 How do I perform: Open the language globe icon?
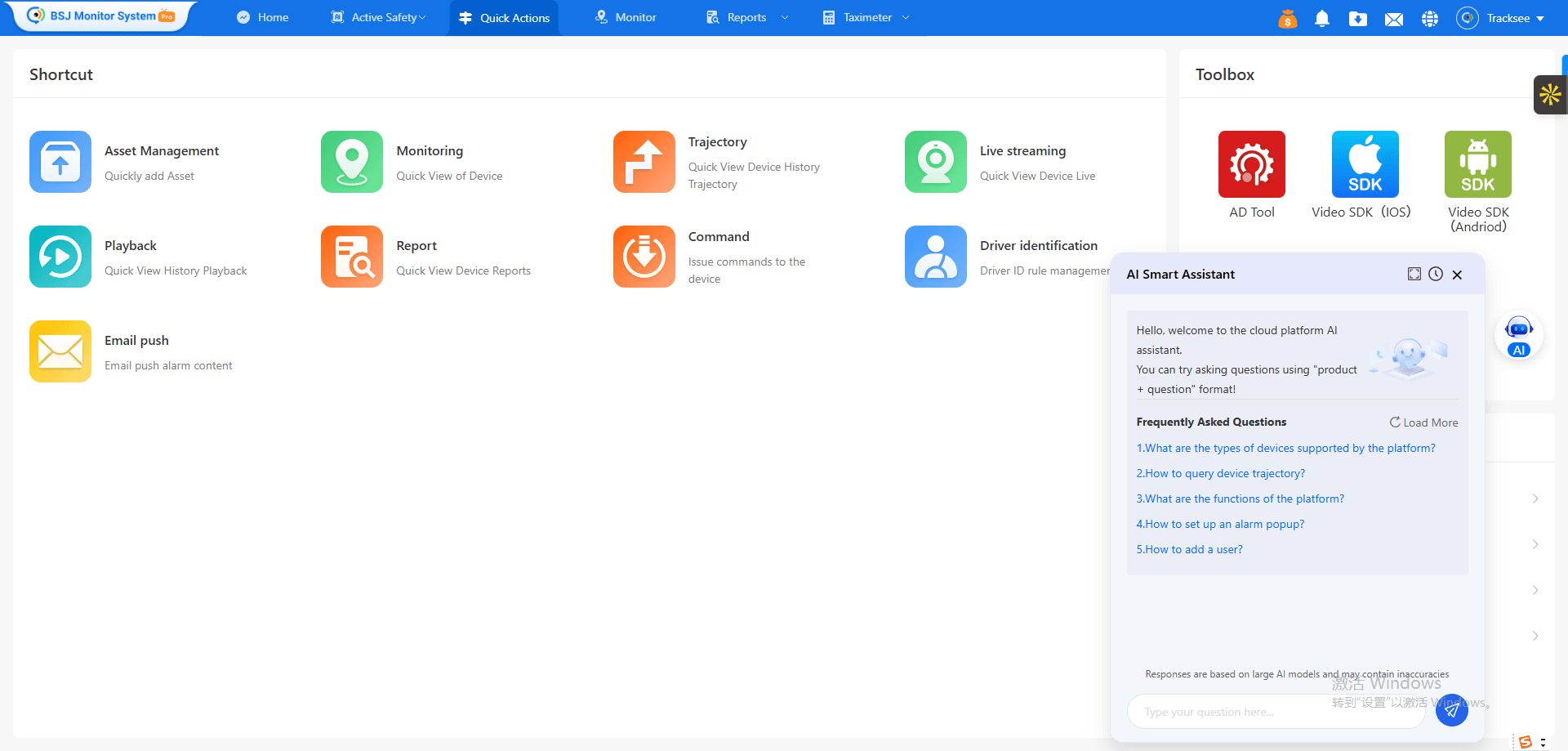point(1430,18)
